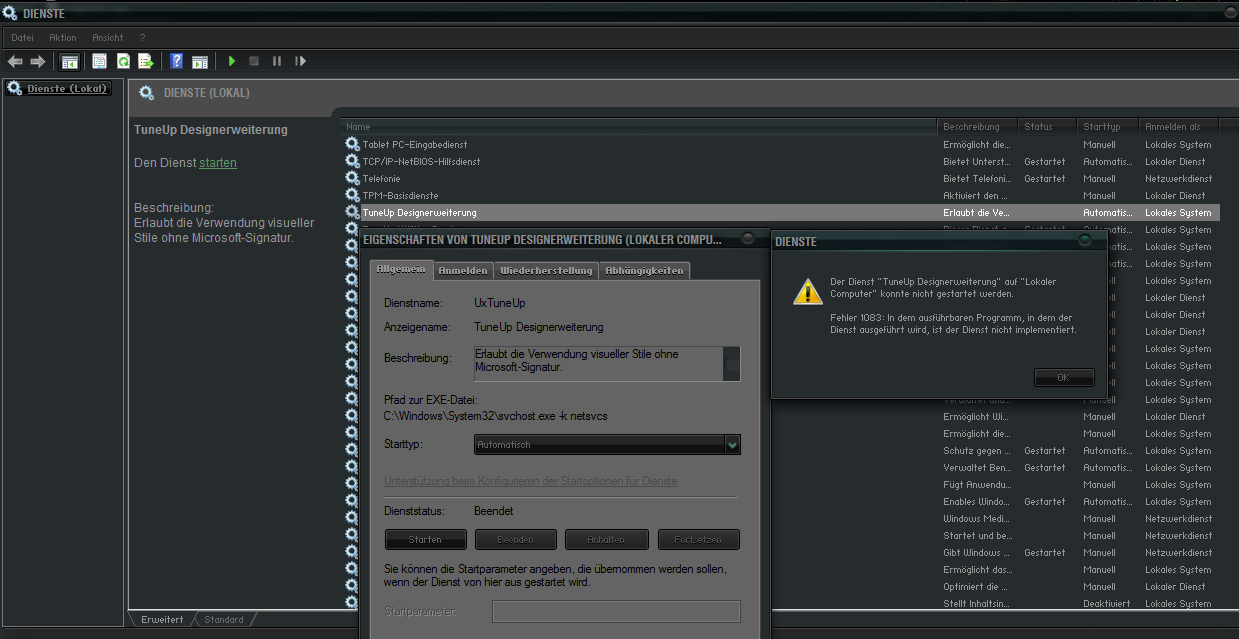Click the Back arrow in toolbar
The image size is (1239, 639).
[15, 61]
